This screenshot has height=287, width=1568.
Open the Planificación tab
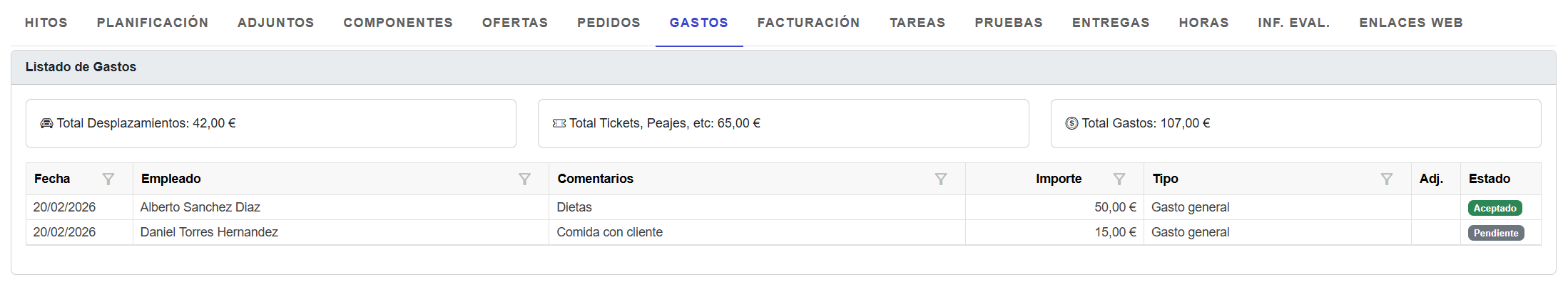tap(153, 23)
